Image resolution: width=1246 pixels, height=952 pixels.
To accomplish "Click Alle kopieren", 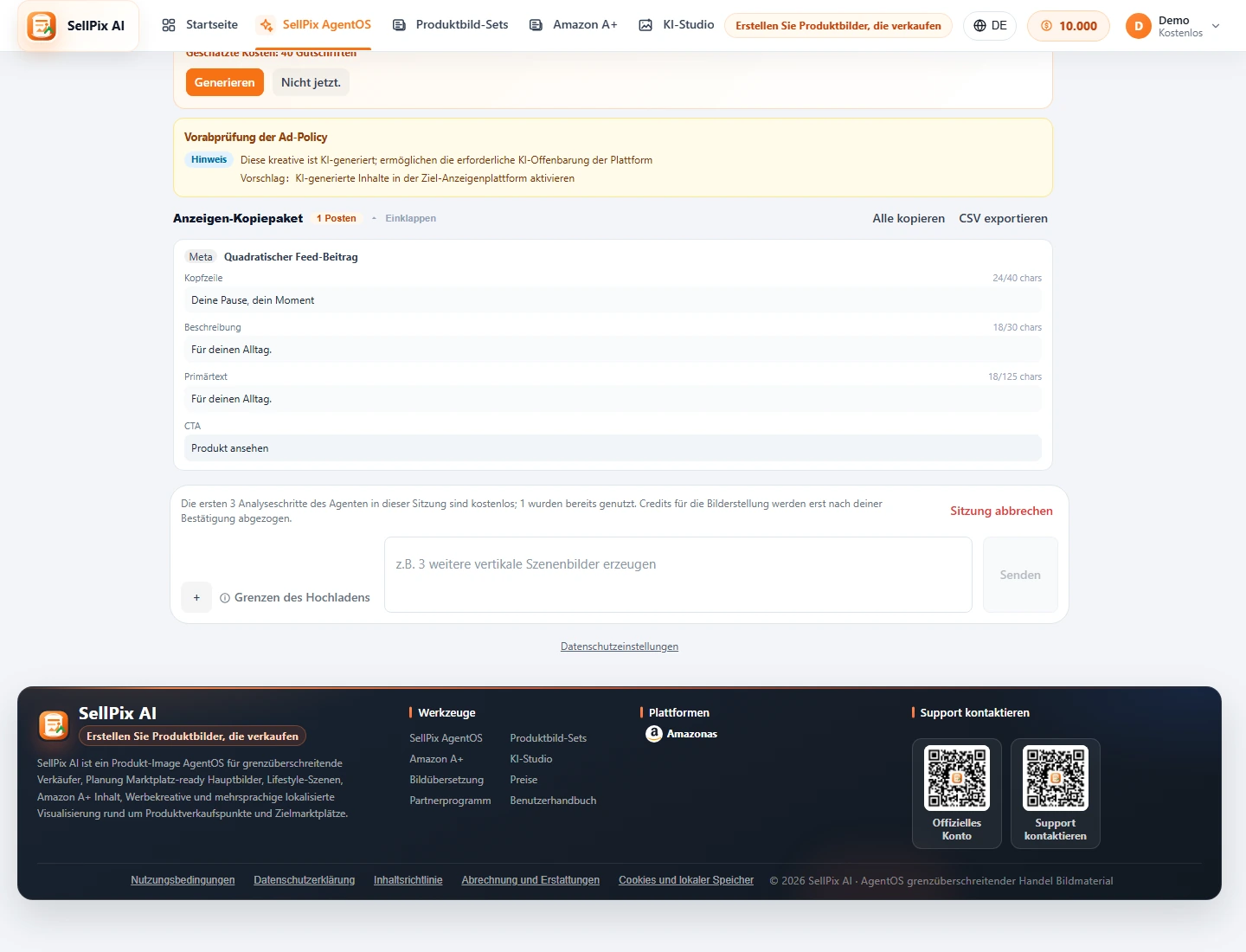I will coord(909,218).
